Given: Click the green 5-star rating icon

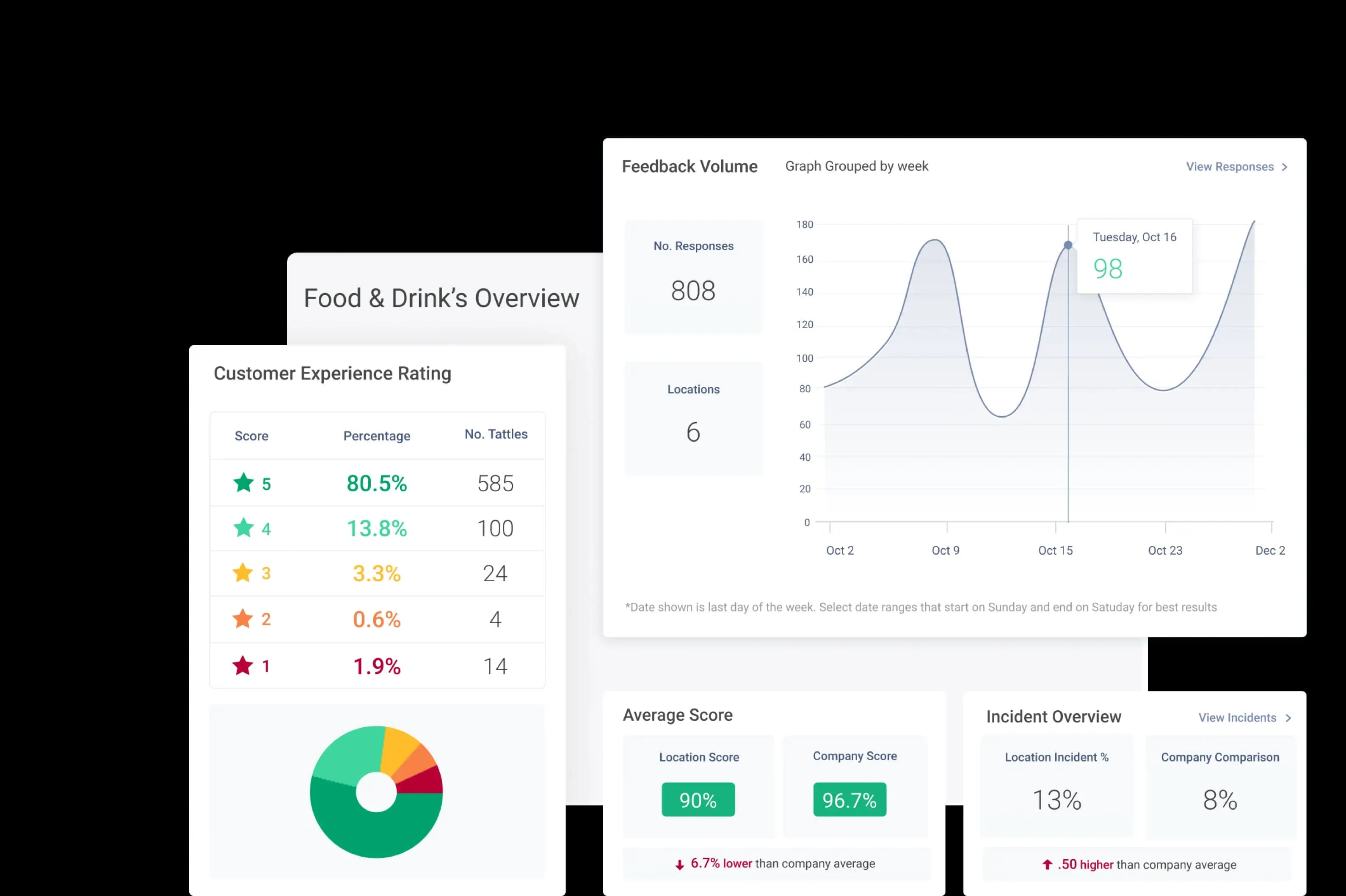Looking at the screenshot, I should point(244,483).
